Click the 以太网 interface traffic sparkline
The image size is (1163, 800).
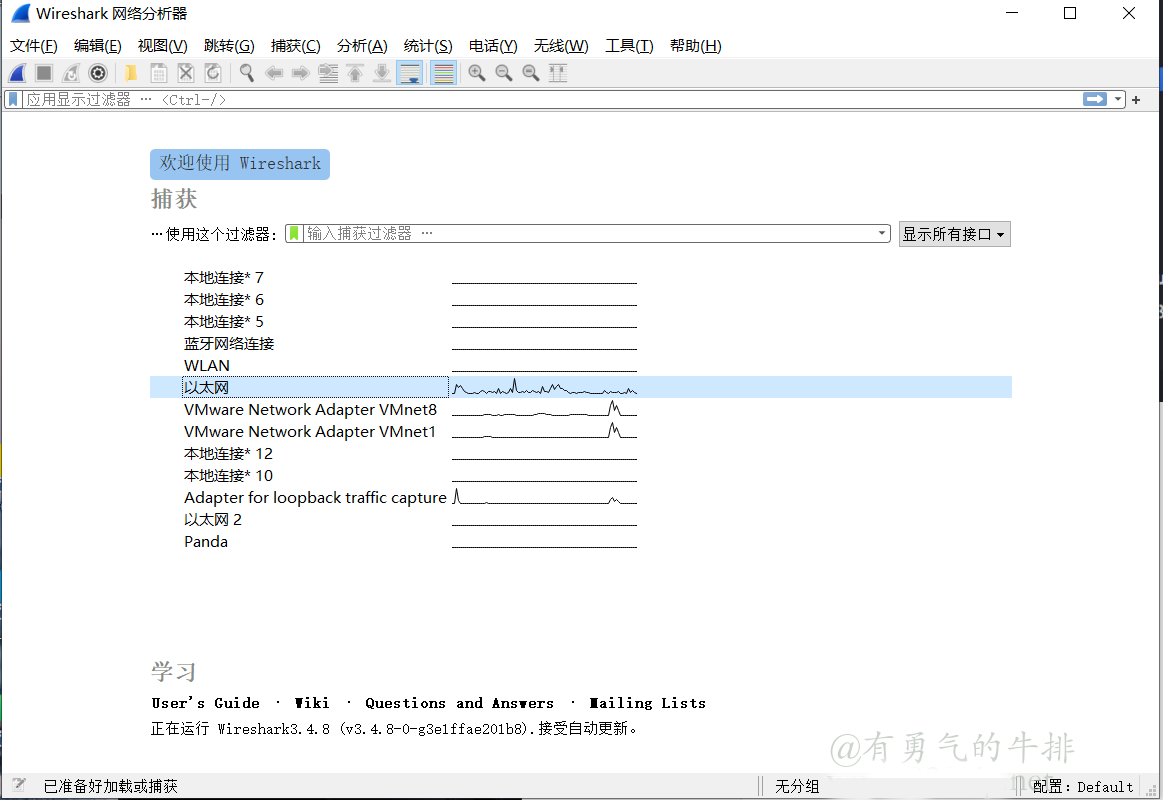[545, 386]
